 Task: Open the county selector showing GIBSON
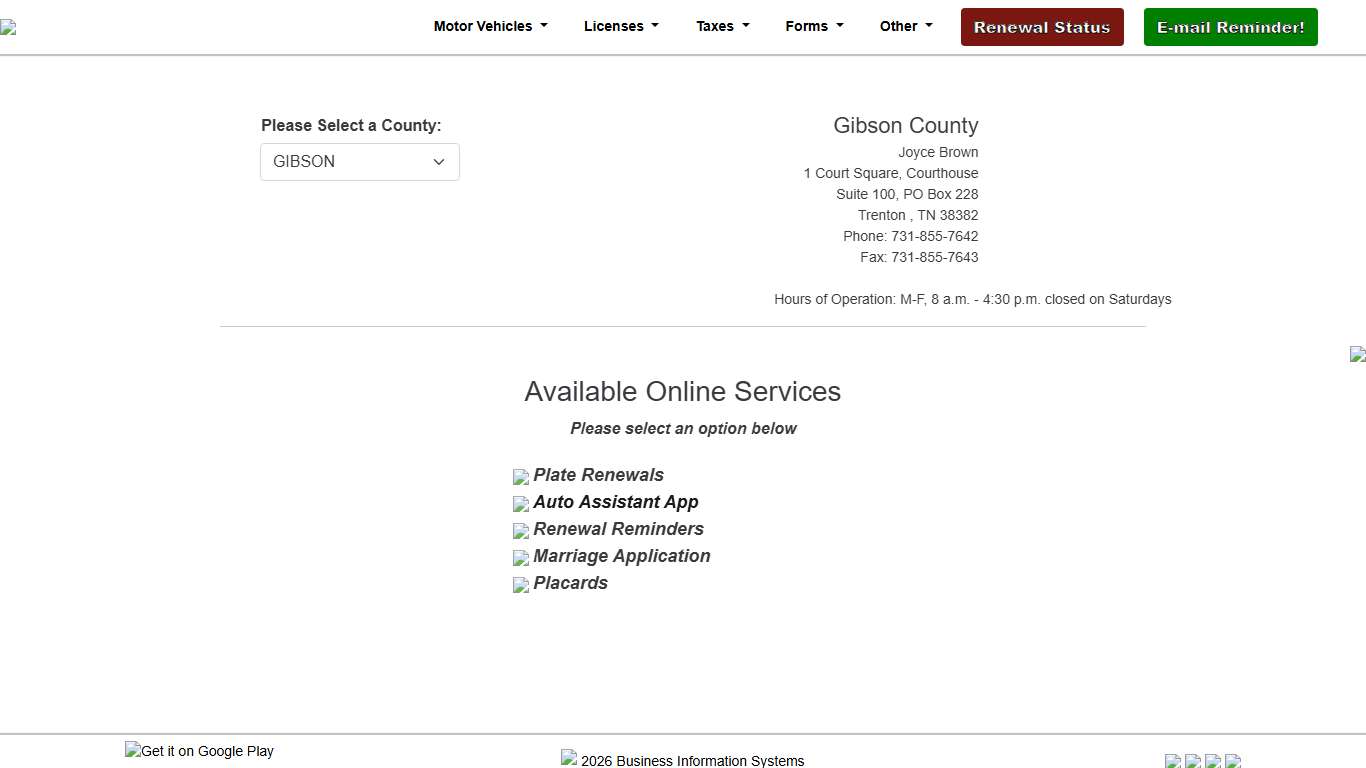[359, 162]
